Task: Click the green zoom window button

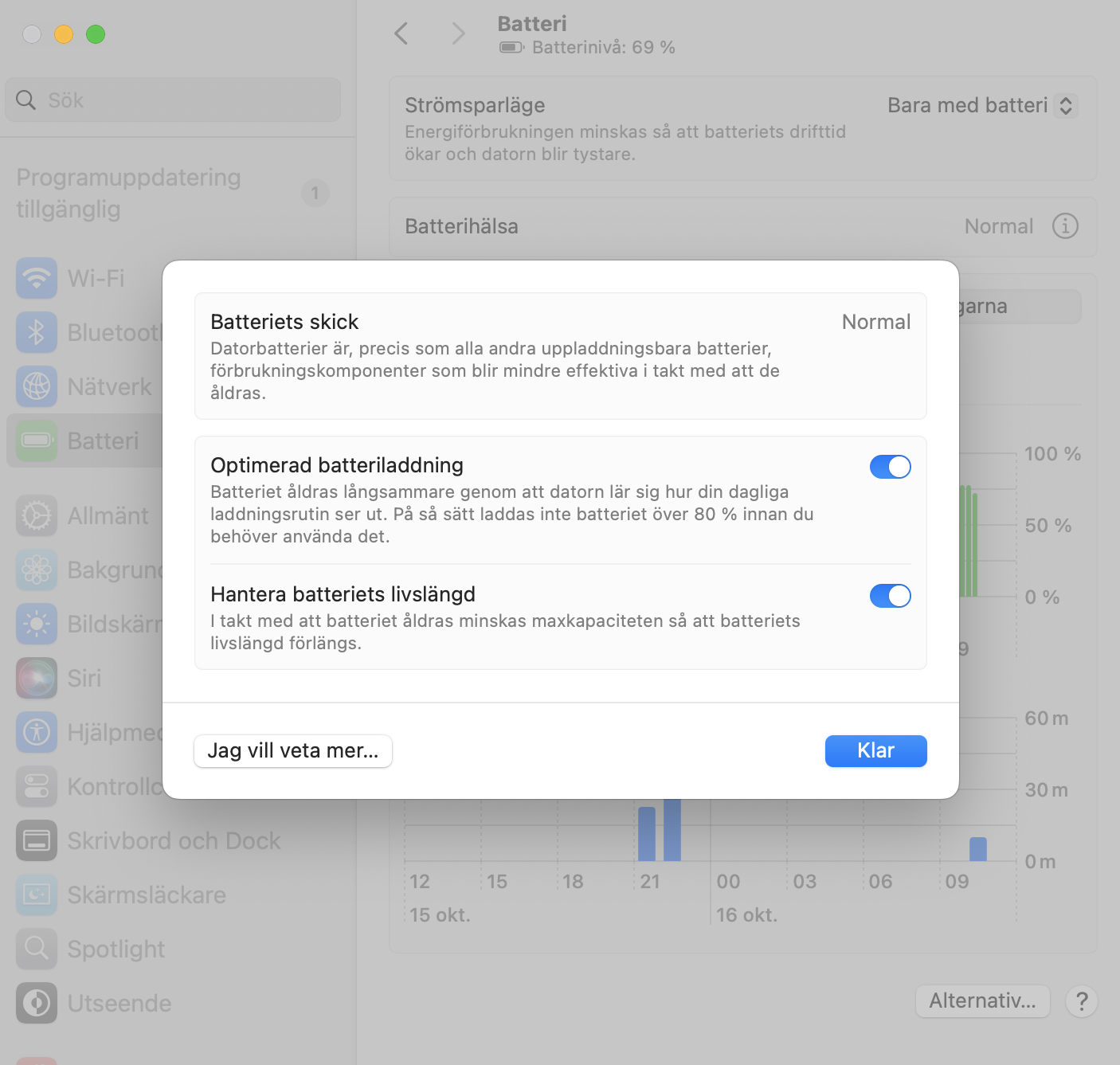Action: tap(96, 34)
